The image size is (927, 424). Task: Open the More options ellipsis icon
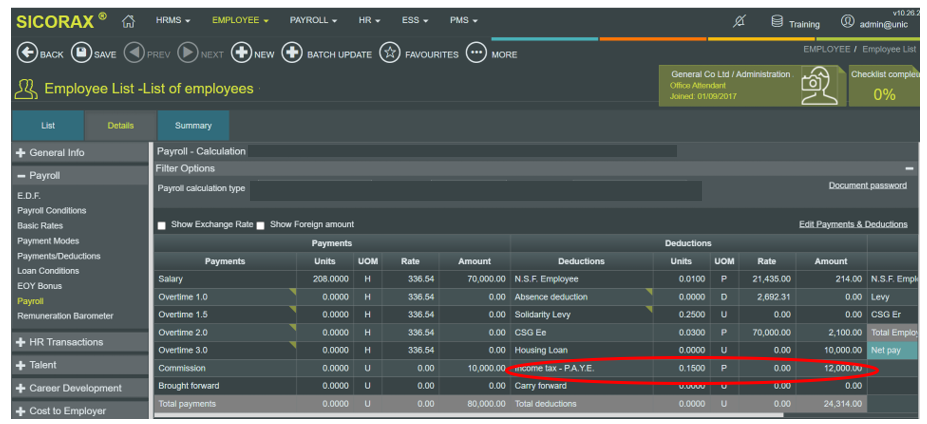coord(476,54)
